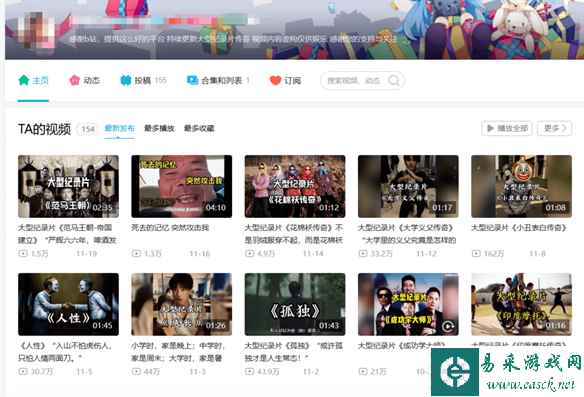Click title 大型纪录片《成功学大师》
The height and width of the screenshot is (397, 584).
[x=402, y=346]
